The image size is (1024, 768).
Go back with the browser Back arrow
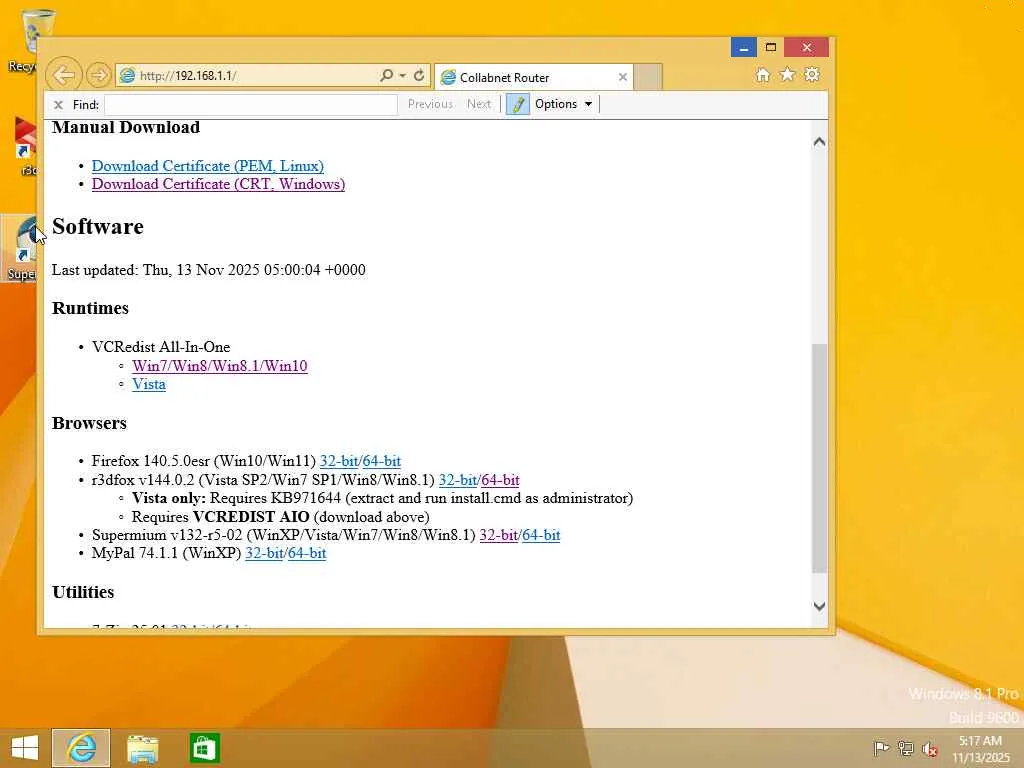(63, 75)
